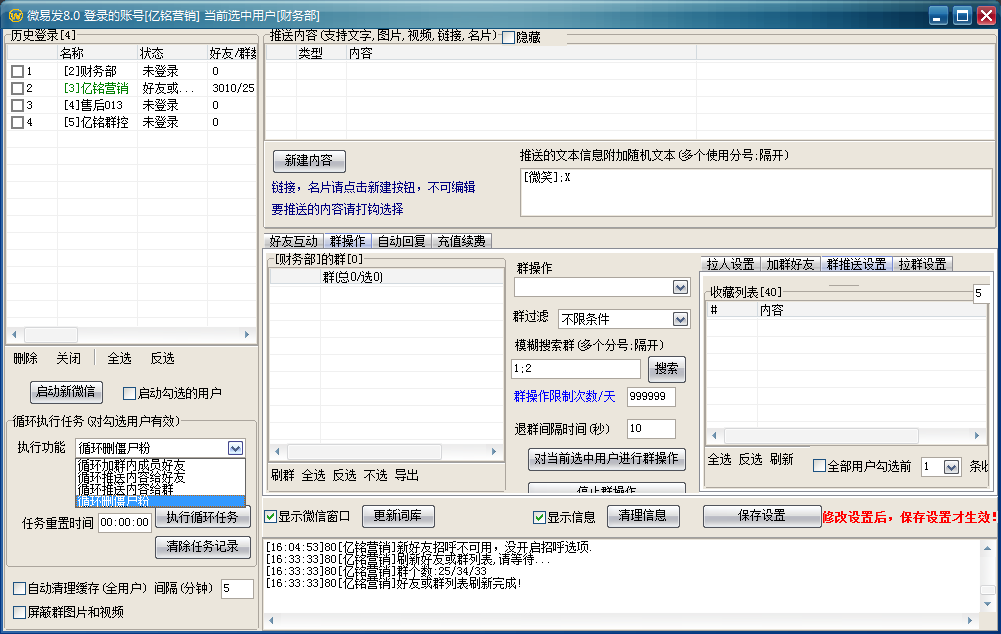Click random text box containing [微笑];X

(756, 193)
